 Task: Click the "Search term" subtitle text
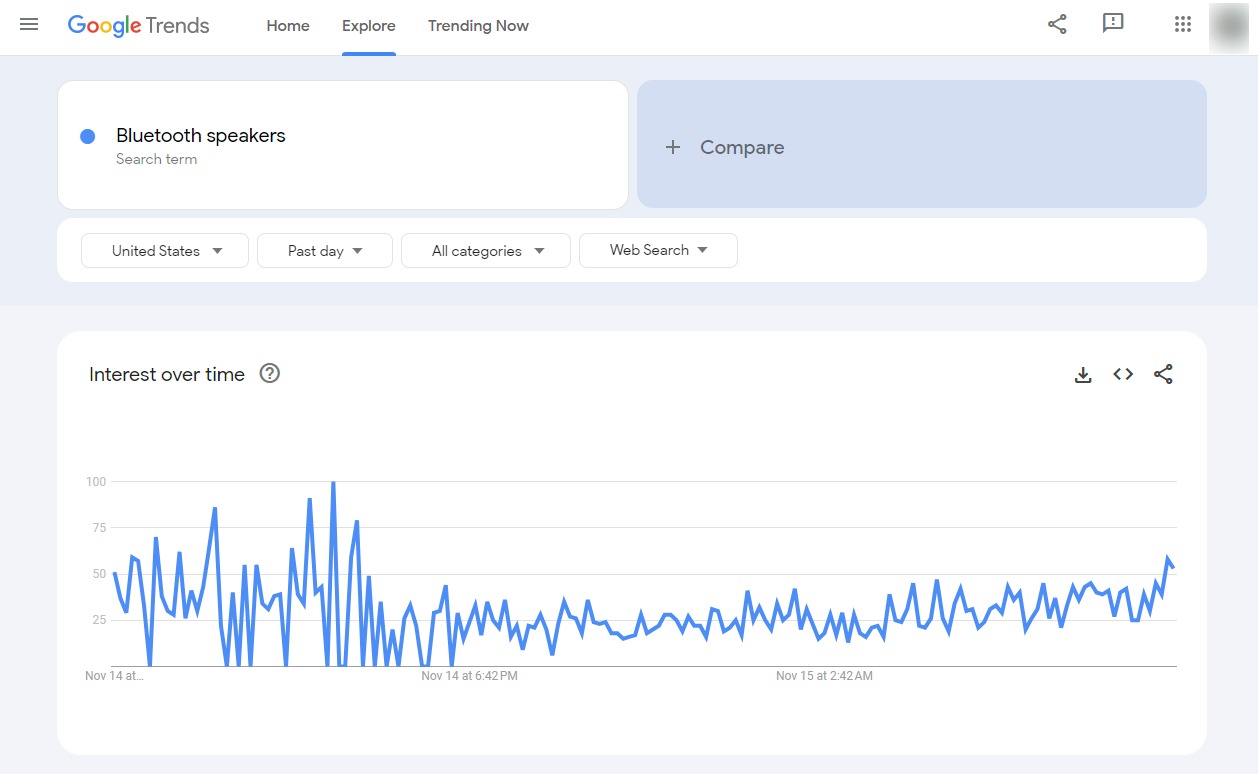(156, 159)
